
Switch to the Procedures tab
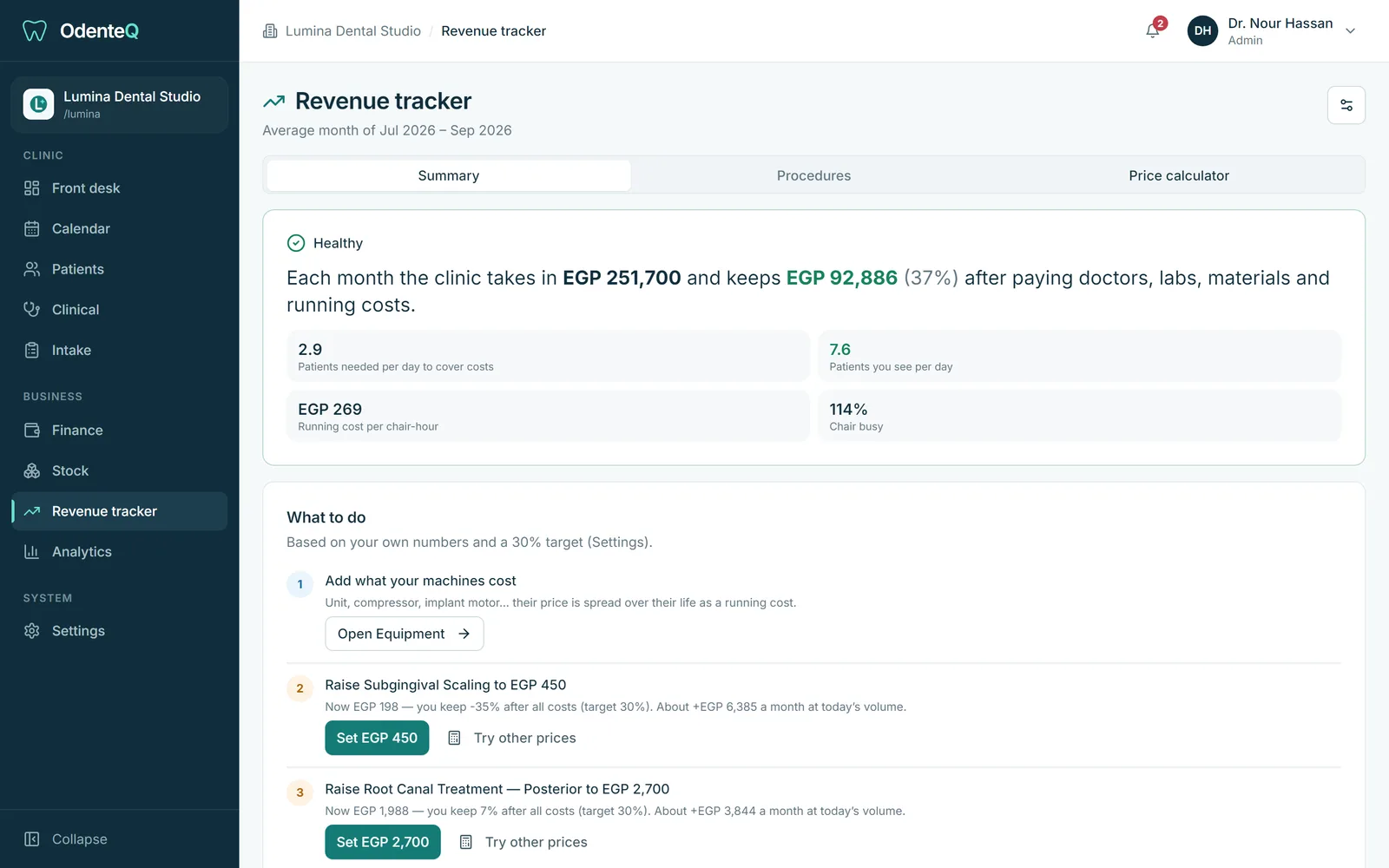point(813,175)
